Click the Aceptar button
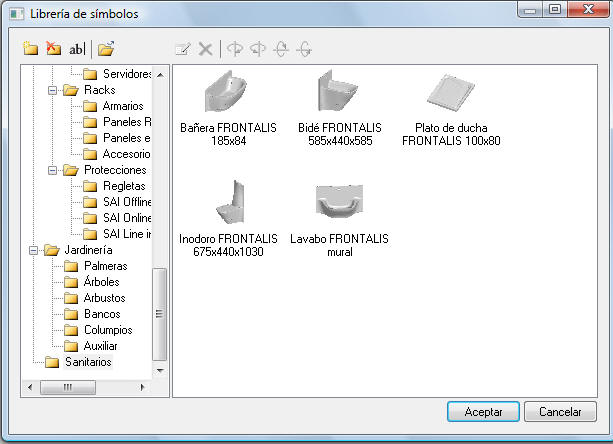This screenshot has width=613, height=444. (483, 412)
